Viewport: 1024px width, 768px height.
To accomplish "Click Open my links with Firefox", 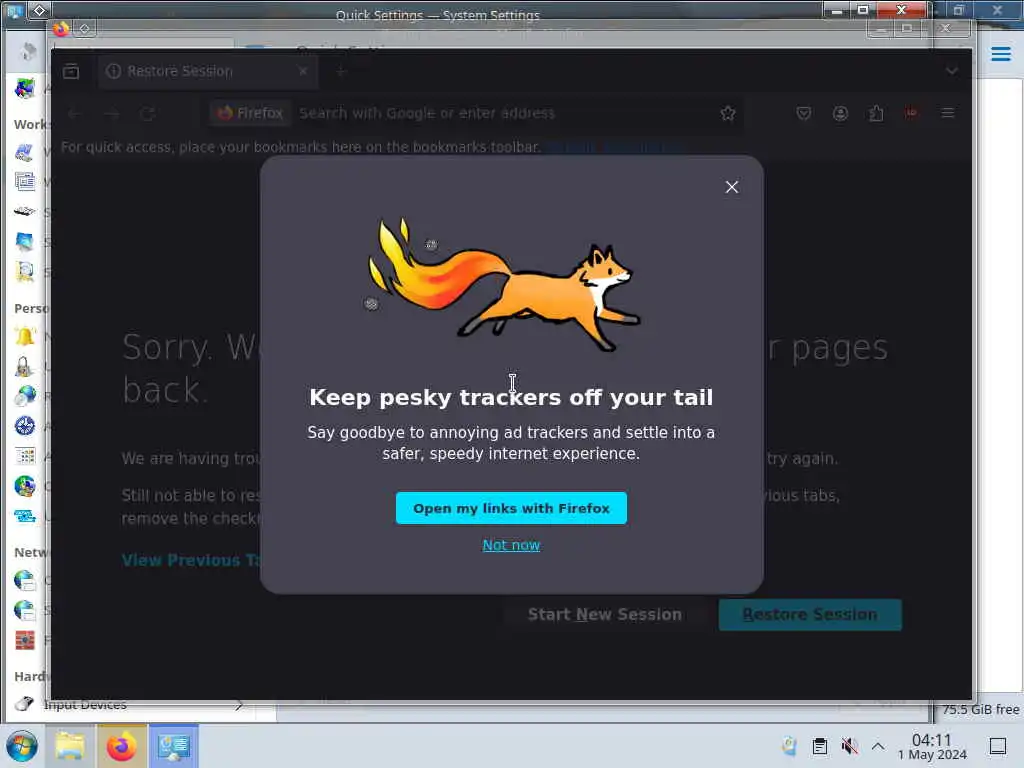I will pos(511,508).
